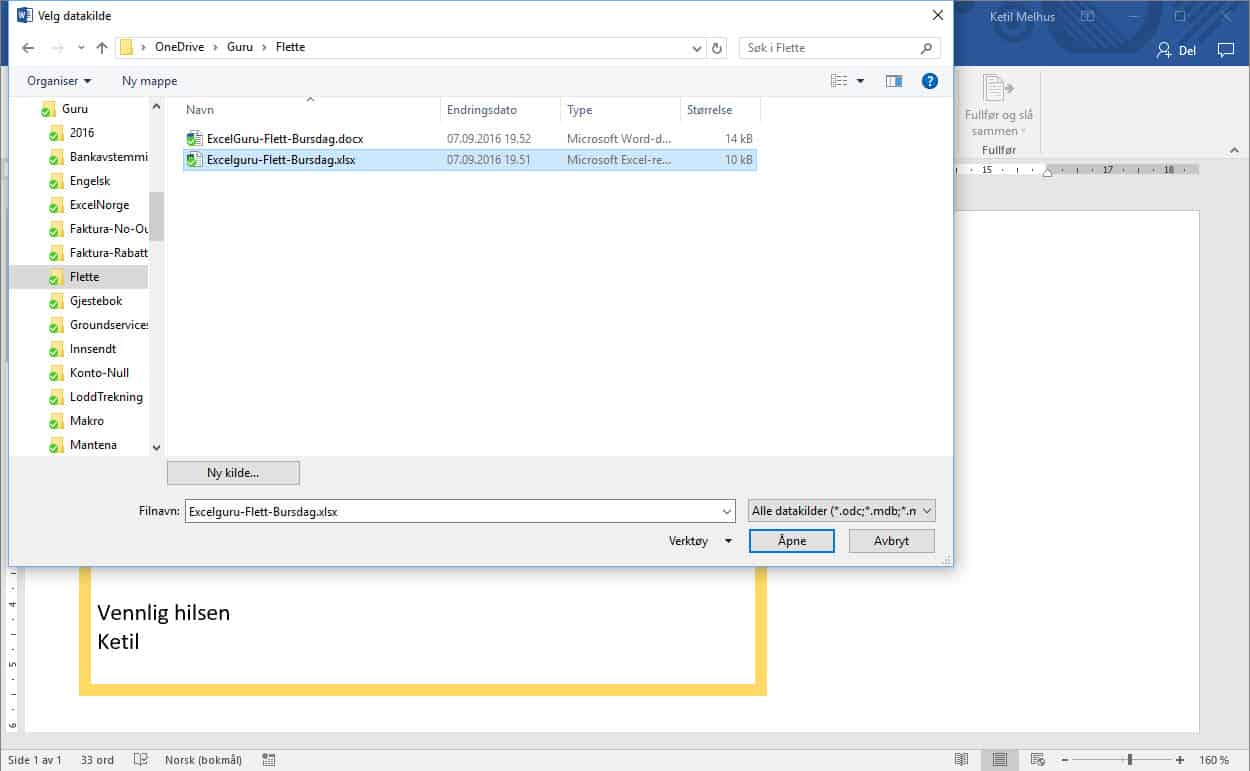The height and width of the screenshot is (771, 1250).
Task: Click Side 1 av 1 in status bar
Action: [35, 760]
